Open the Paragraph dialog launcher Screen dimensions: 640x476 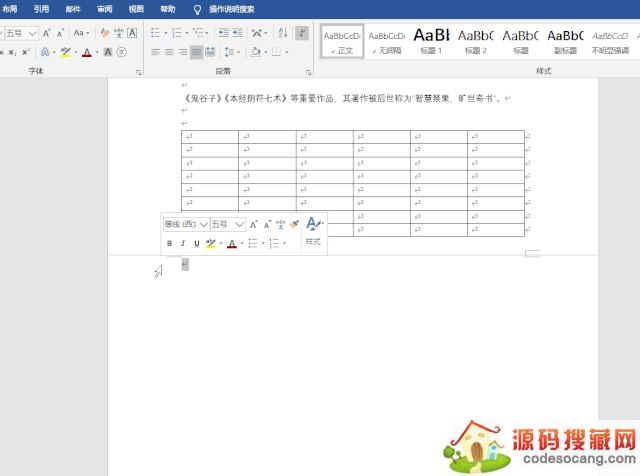pos(309,73)
